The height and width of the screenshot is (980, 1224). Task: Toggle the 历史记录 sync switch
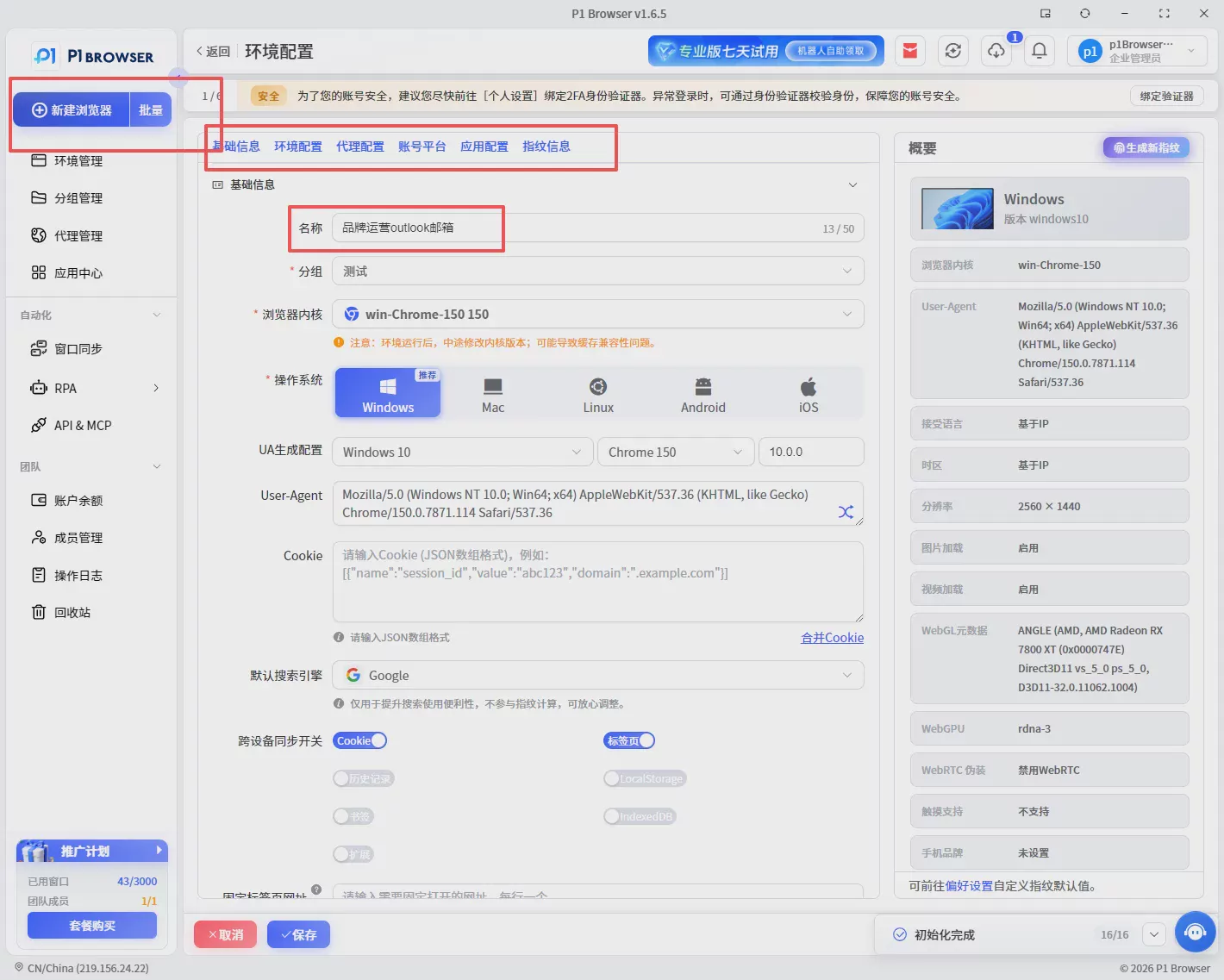tap(364, 778)
